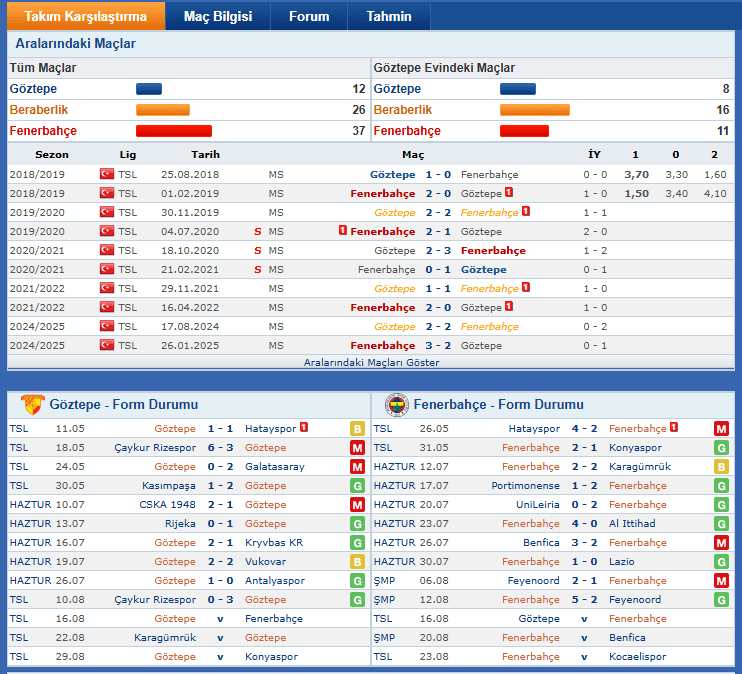
Task: Click the Tüm Maçlar heading
Action: [x=43, y=68]
